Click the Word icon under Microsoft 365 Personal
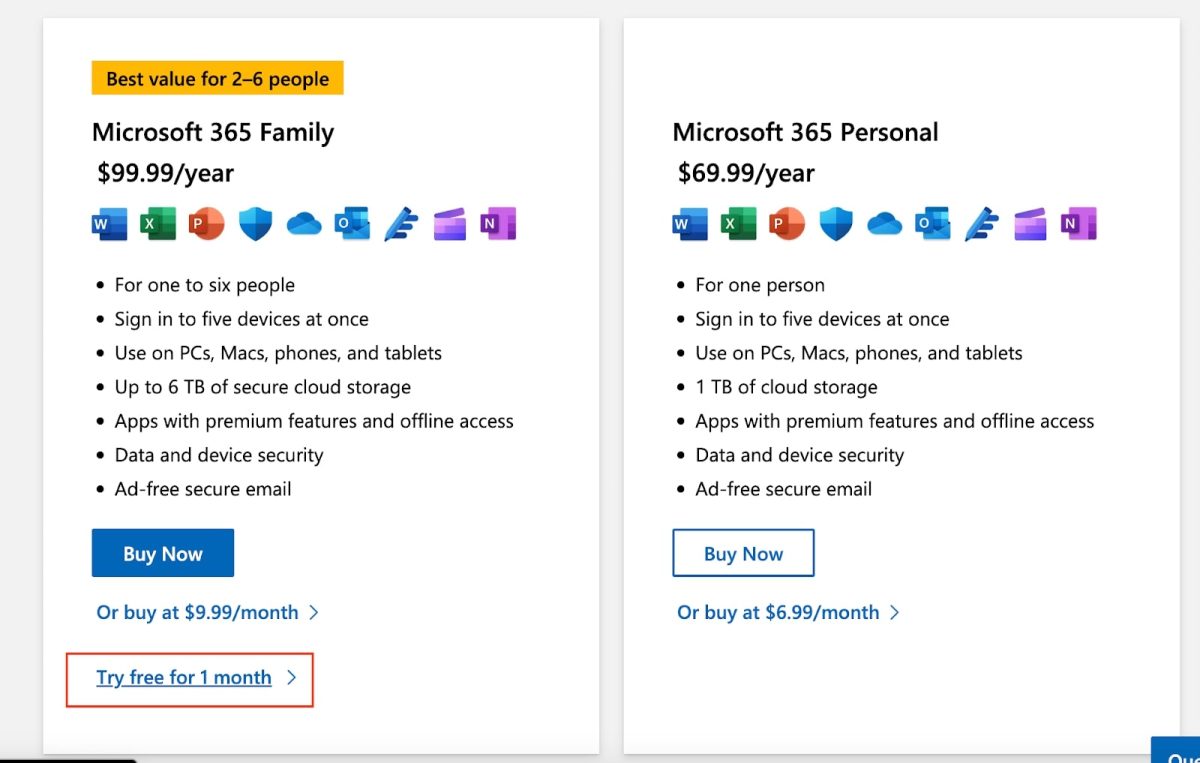1200x763 pixels. 689,224
